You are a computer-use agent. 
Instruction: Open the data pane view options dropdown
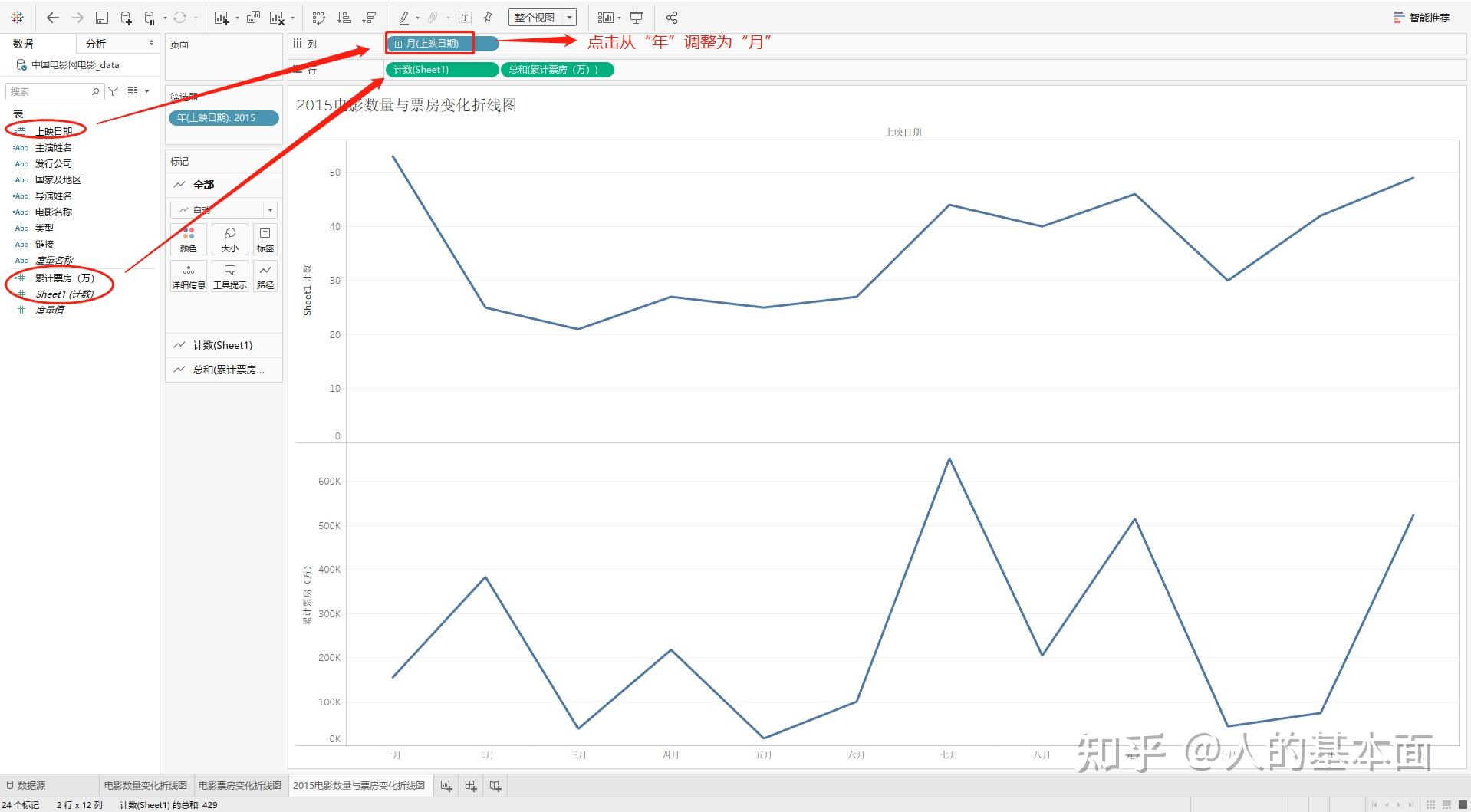(138, 91)
